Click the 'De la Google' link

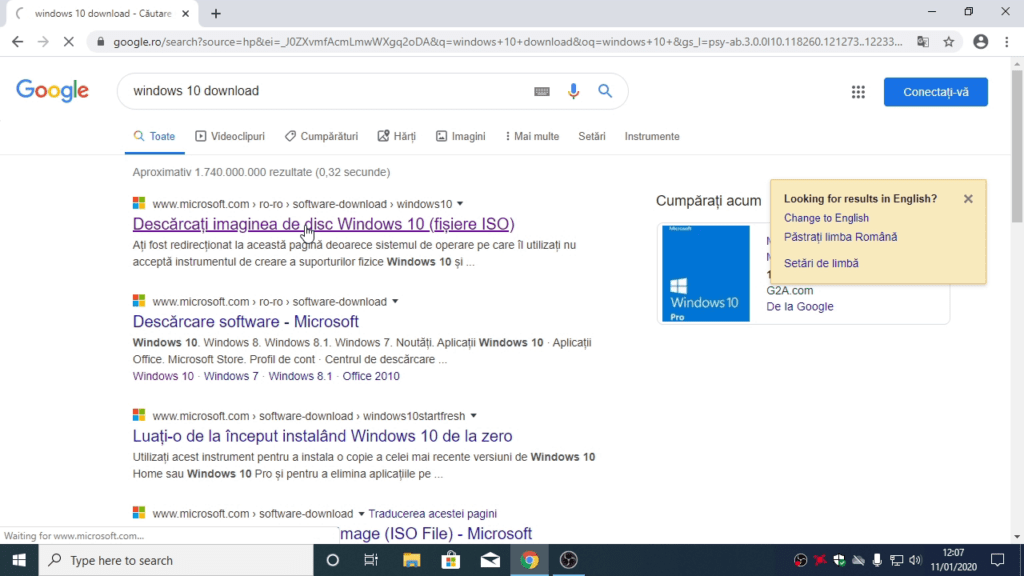pos(799,306)
